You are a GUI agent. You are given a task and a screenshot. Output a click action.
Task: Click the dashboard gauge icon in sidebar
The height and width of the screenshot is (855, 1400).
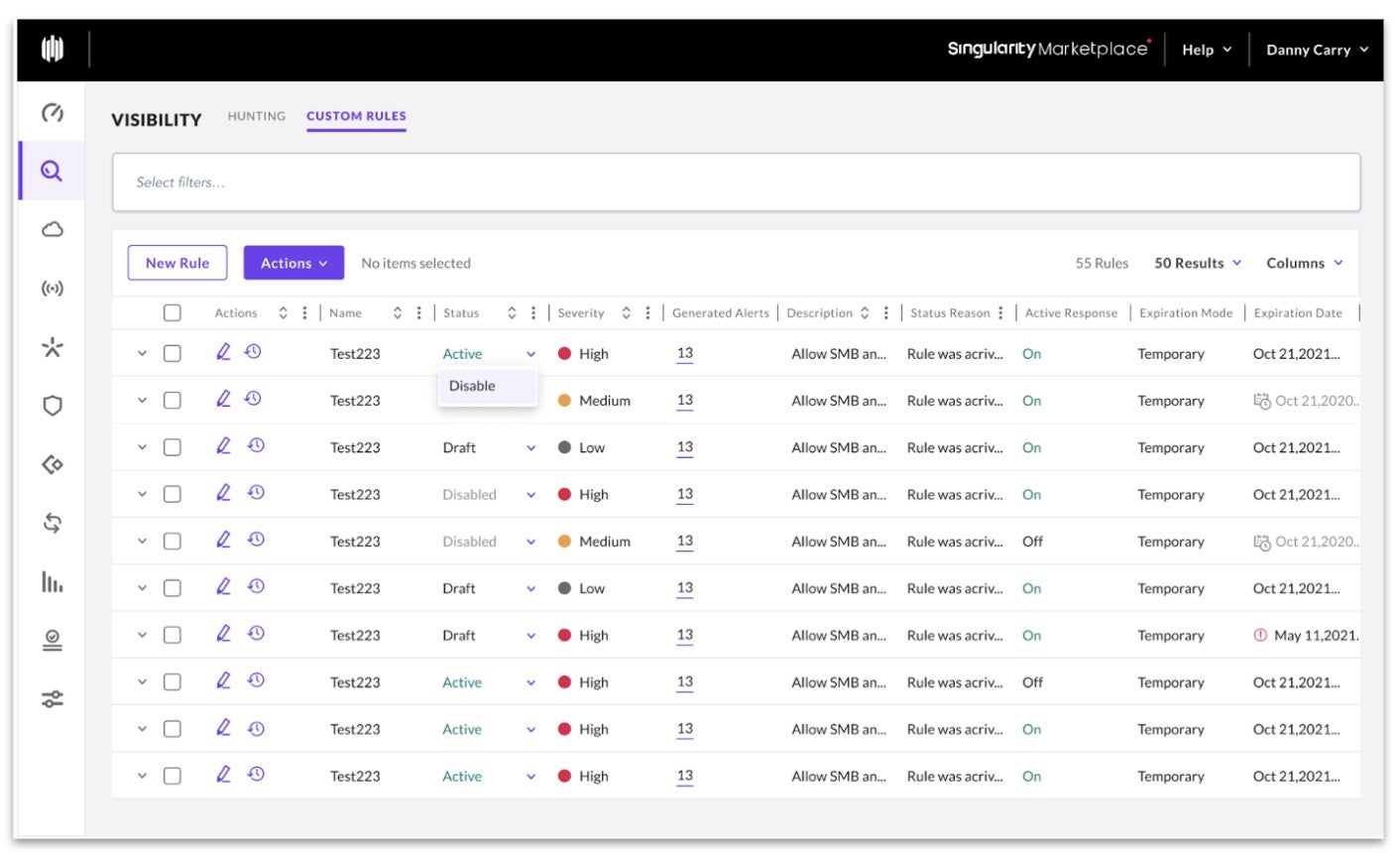[x=52, y=113]
